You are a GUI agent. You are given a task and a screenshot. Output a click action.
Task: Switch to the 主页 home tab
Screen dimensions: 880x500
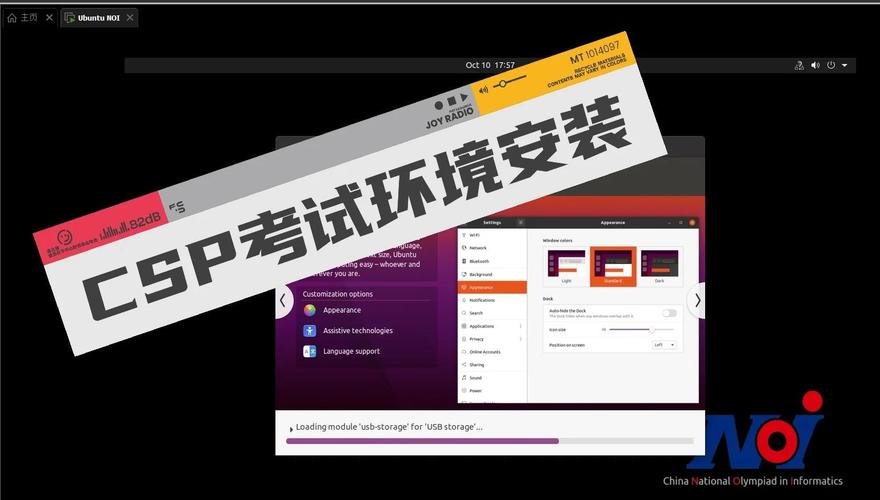29,18
